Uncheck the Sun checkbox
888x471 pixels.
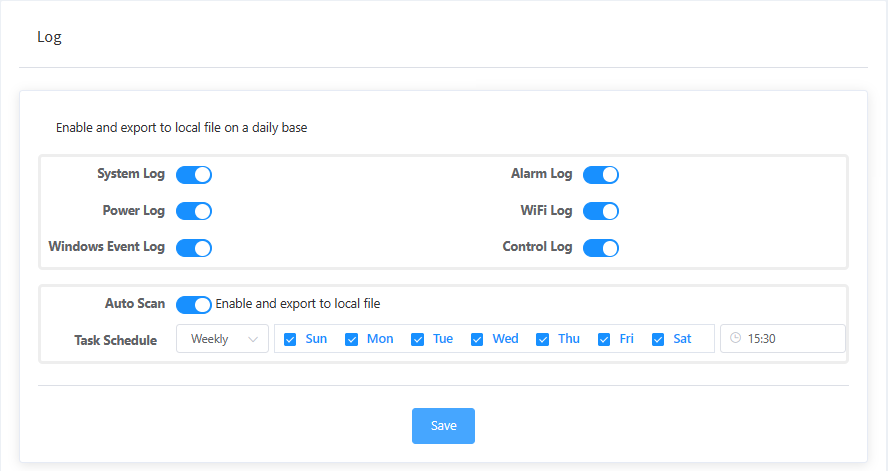coord(290,339)
